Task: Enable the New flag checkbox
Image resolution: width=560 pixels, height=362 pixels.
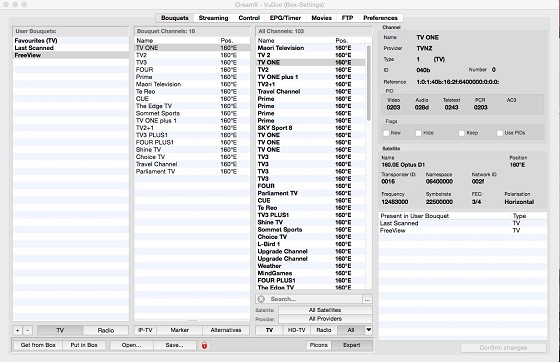Action: tap(386, 133)
